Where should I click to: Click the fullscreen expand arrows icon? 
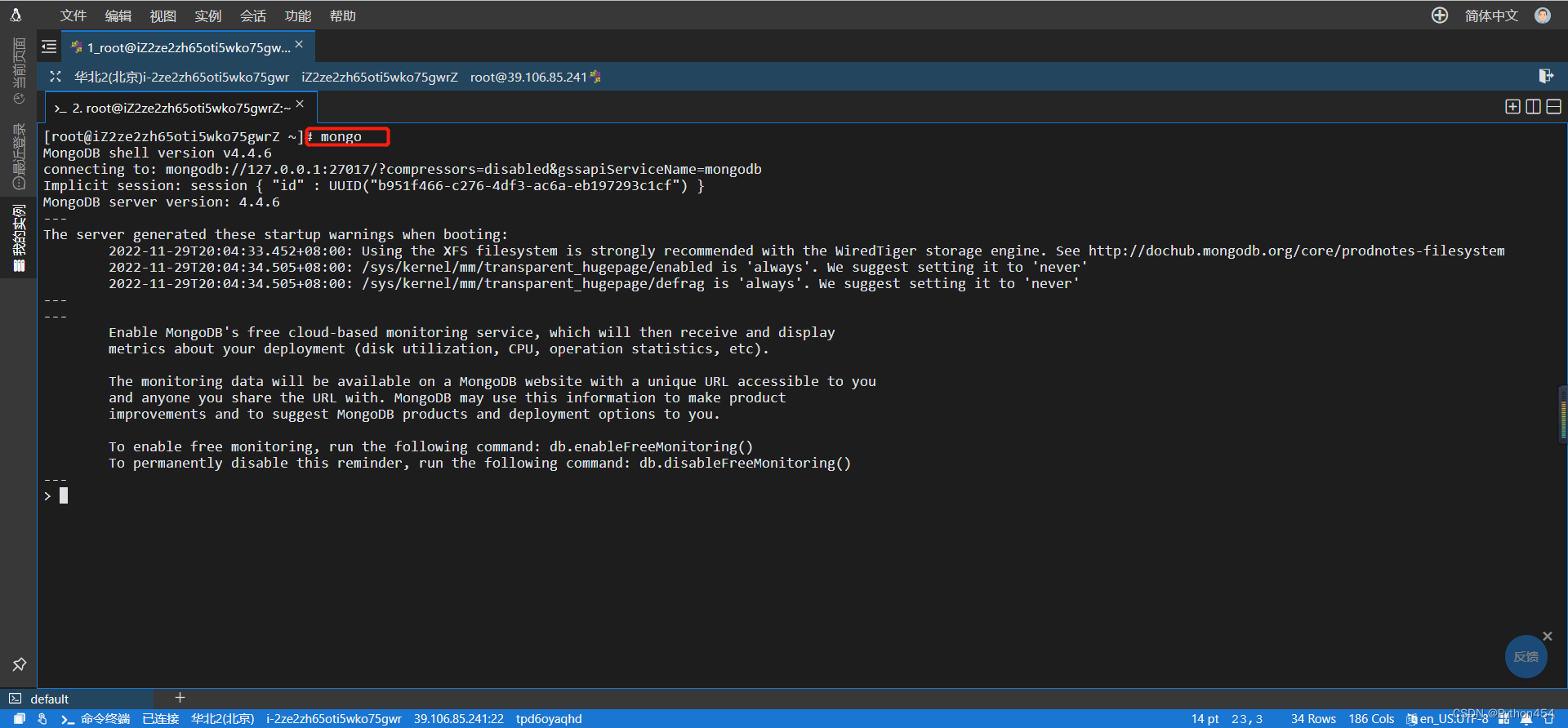(56, 77)
